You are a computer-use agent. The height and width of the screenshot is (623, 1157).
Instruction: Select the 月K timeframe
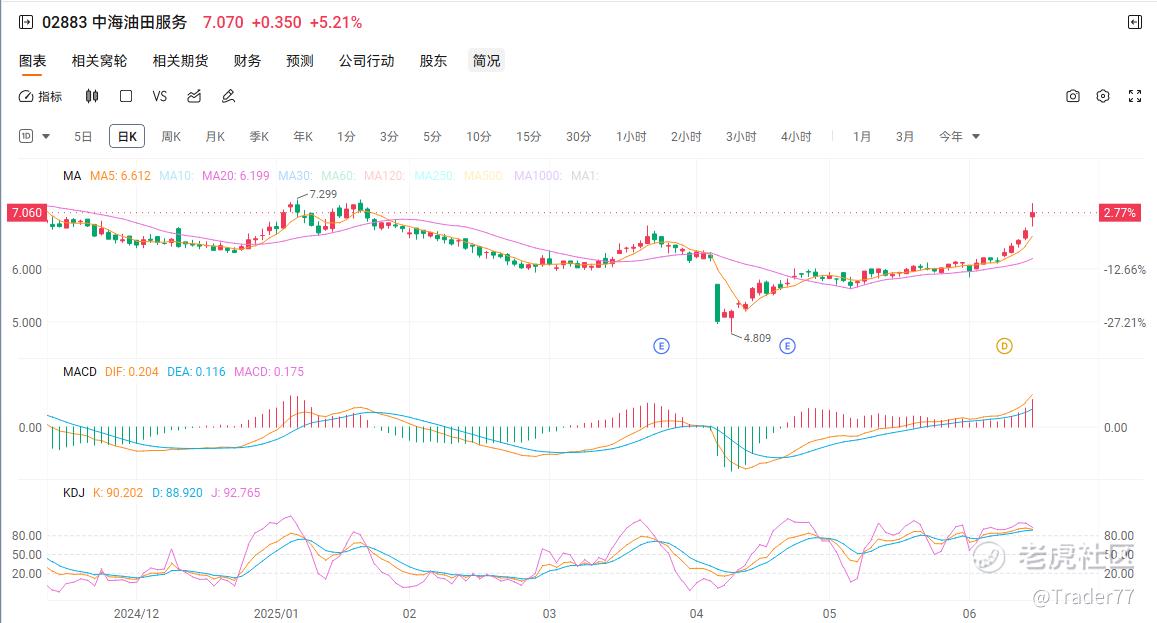pyautogui.click(x=215, y=137)
